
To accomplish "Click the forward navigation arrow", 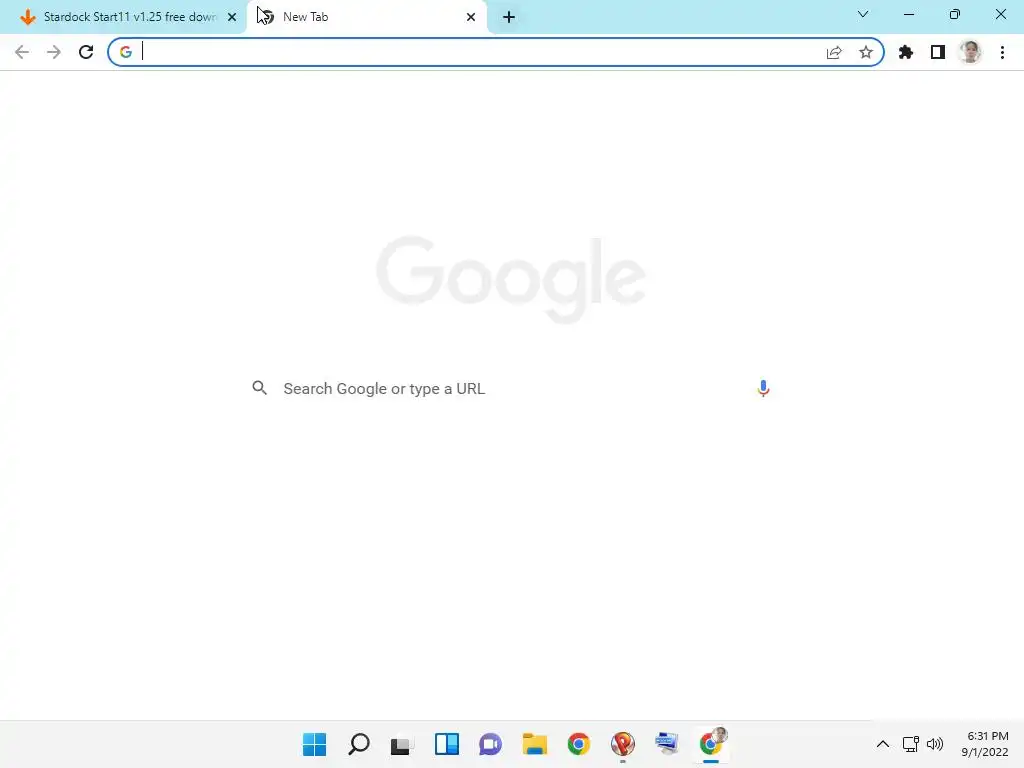I will [x=54, y=52].
